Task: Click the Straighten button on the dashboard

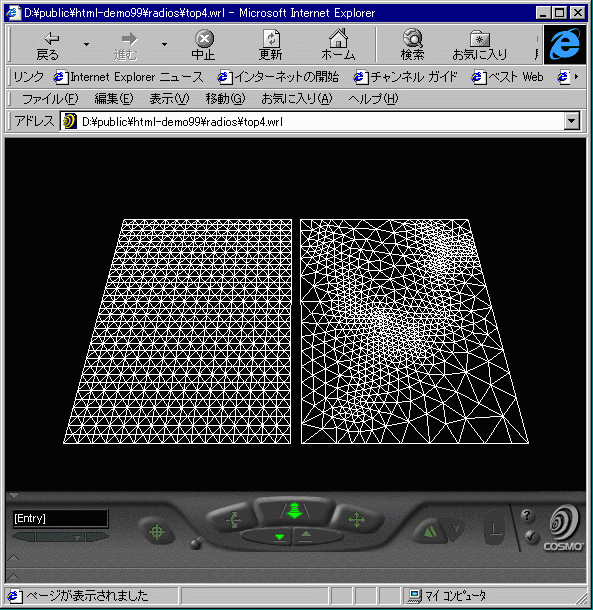Action: point(495,529)
